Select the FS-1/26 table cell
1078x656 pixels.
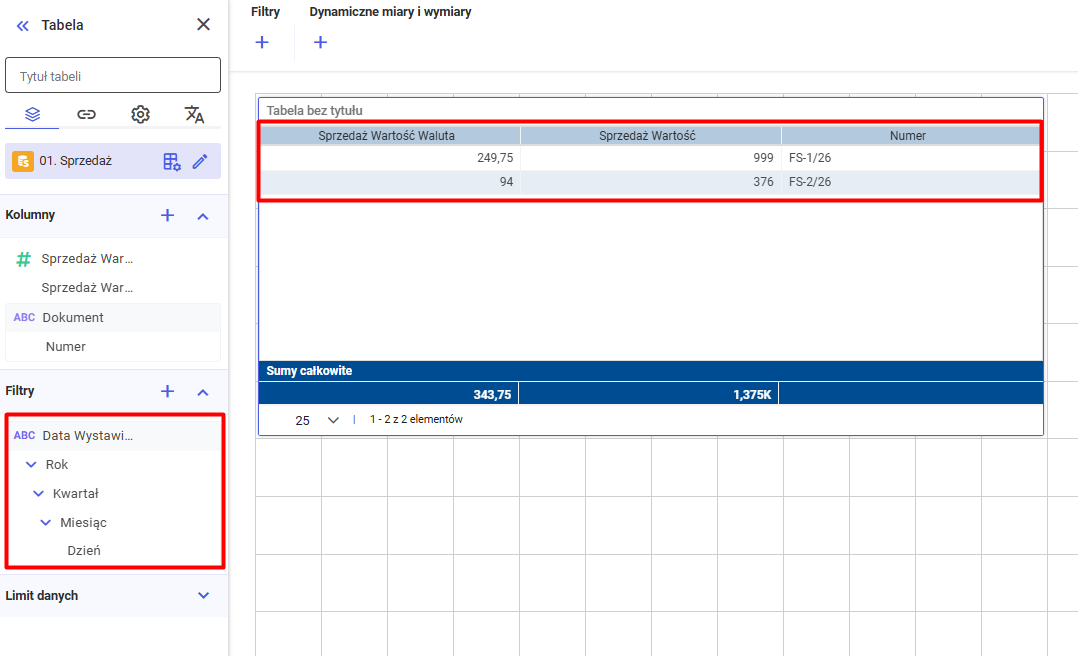[810, 158]
